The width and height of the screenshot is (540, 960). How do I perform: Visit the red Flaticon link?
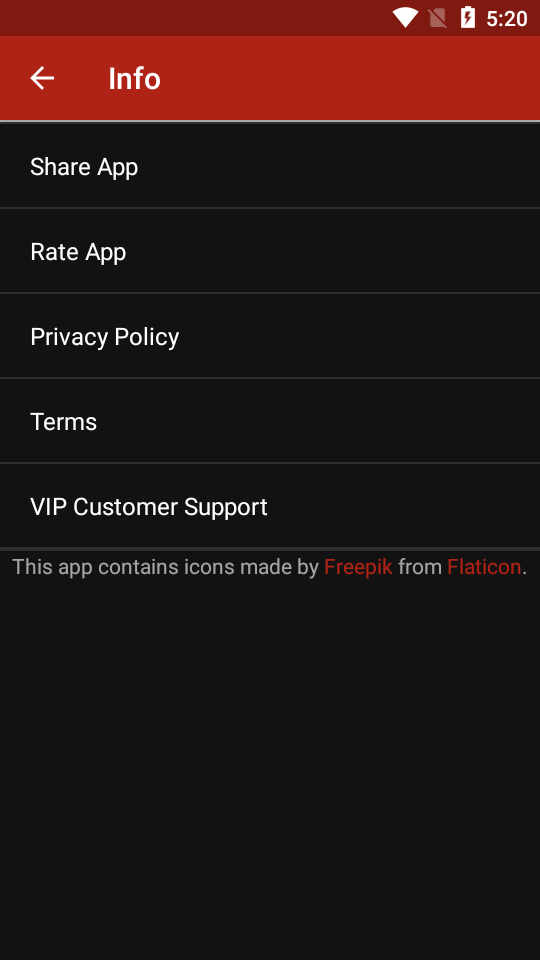point(484,567)
